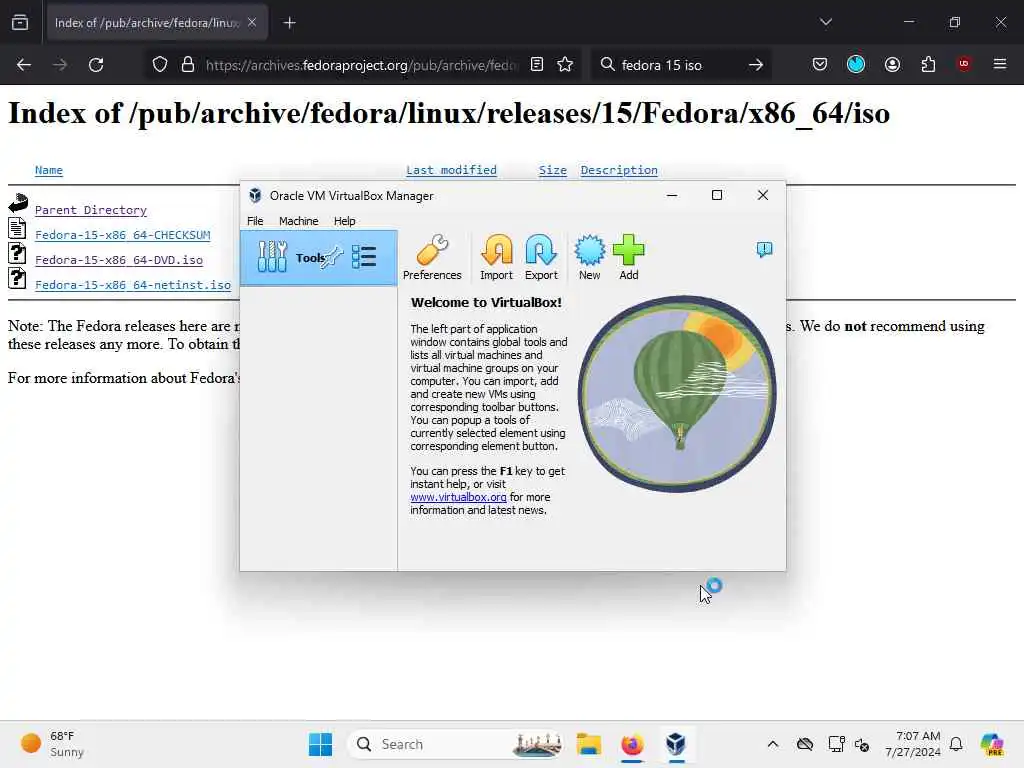The image size is (1024, 768).
Task: Go back in Firefox
Action: point(24,65)
